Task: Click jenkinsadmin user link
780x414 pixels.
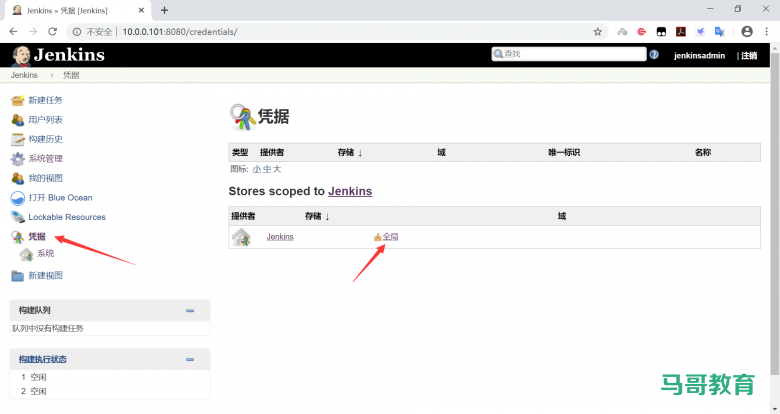Action: (699, 56)
